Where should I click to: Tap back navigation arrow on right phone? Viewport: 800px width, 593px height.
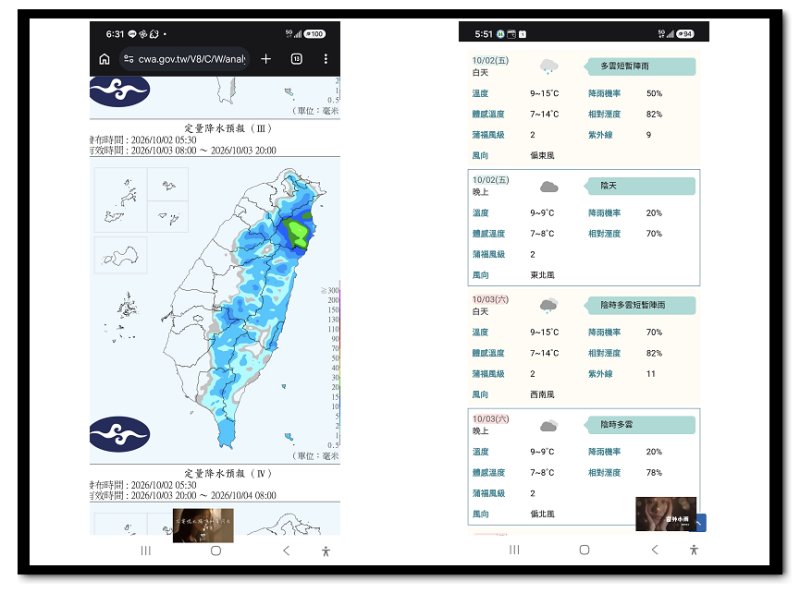[x=655, y=550]
